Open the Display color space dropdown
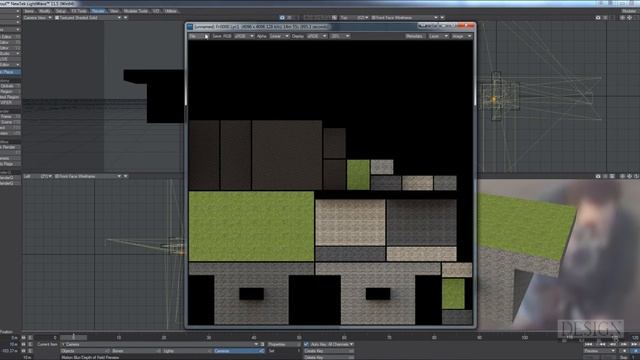Viewport: 640px width, 360px height. [317, 36]
